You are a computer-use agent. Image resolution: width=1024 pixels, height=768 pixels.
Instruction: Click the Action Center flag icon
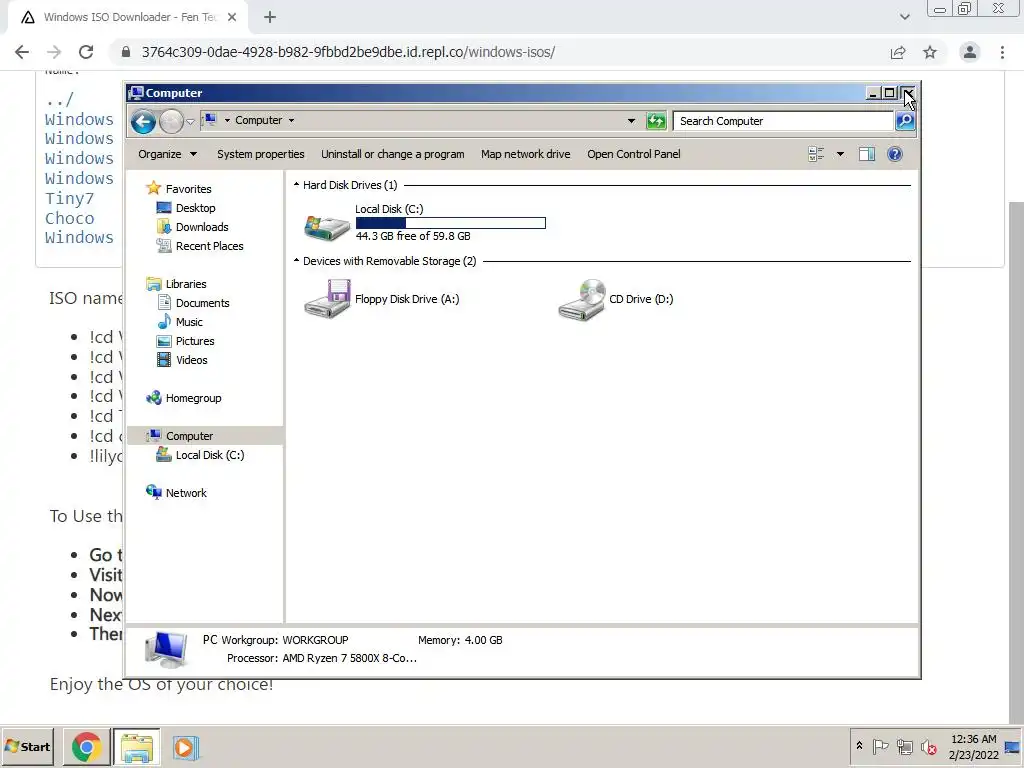[x=880, y=746]
